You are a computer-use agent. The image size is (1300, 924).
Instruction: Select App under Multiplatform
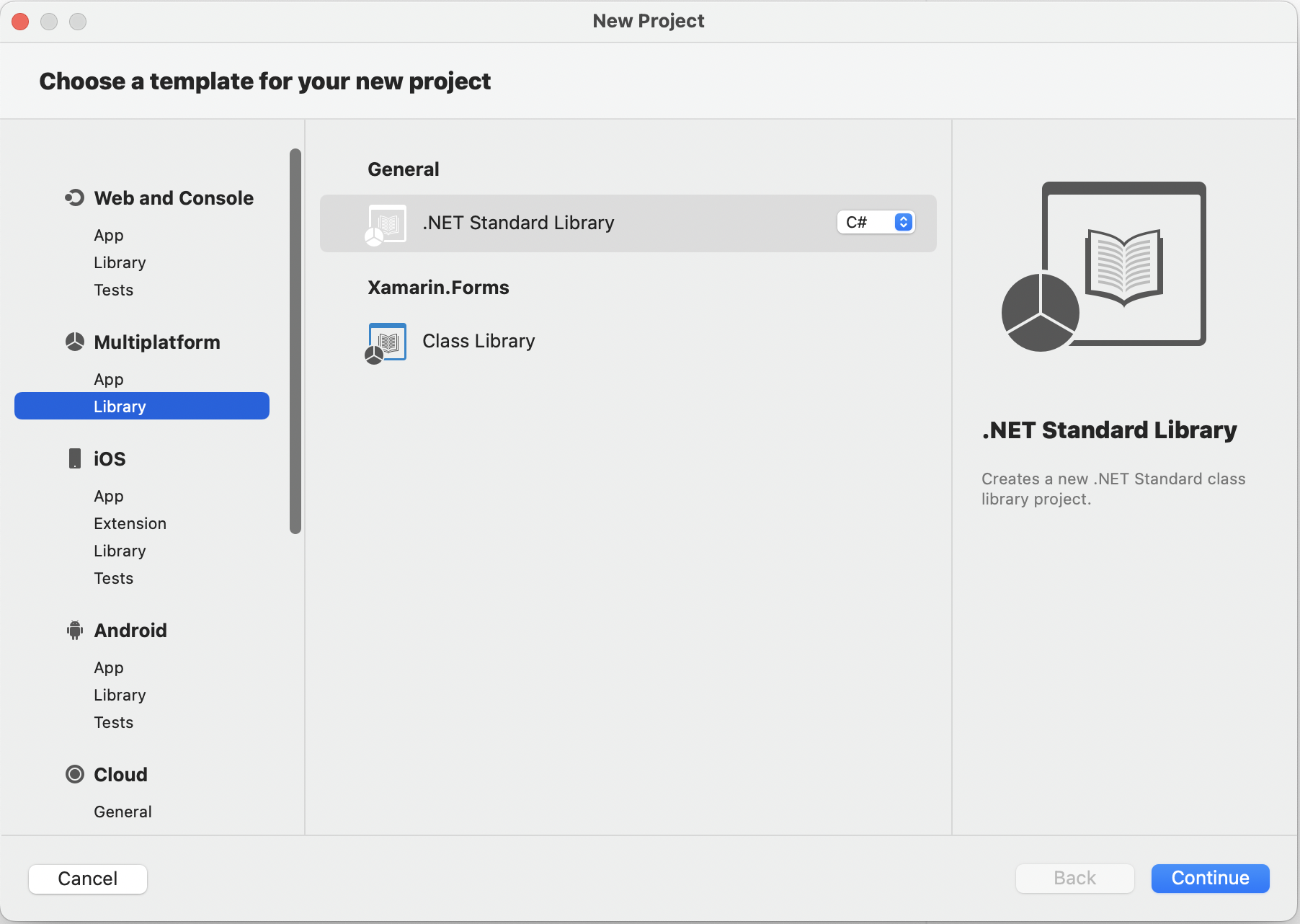tap(109, 379)
